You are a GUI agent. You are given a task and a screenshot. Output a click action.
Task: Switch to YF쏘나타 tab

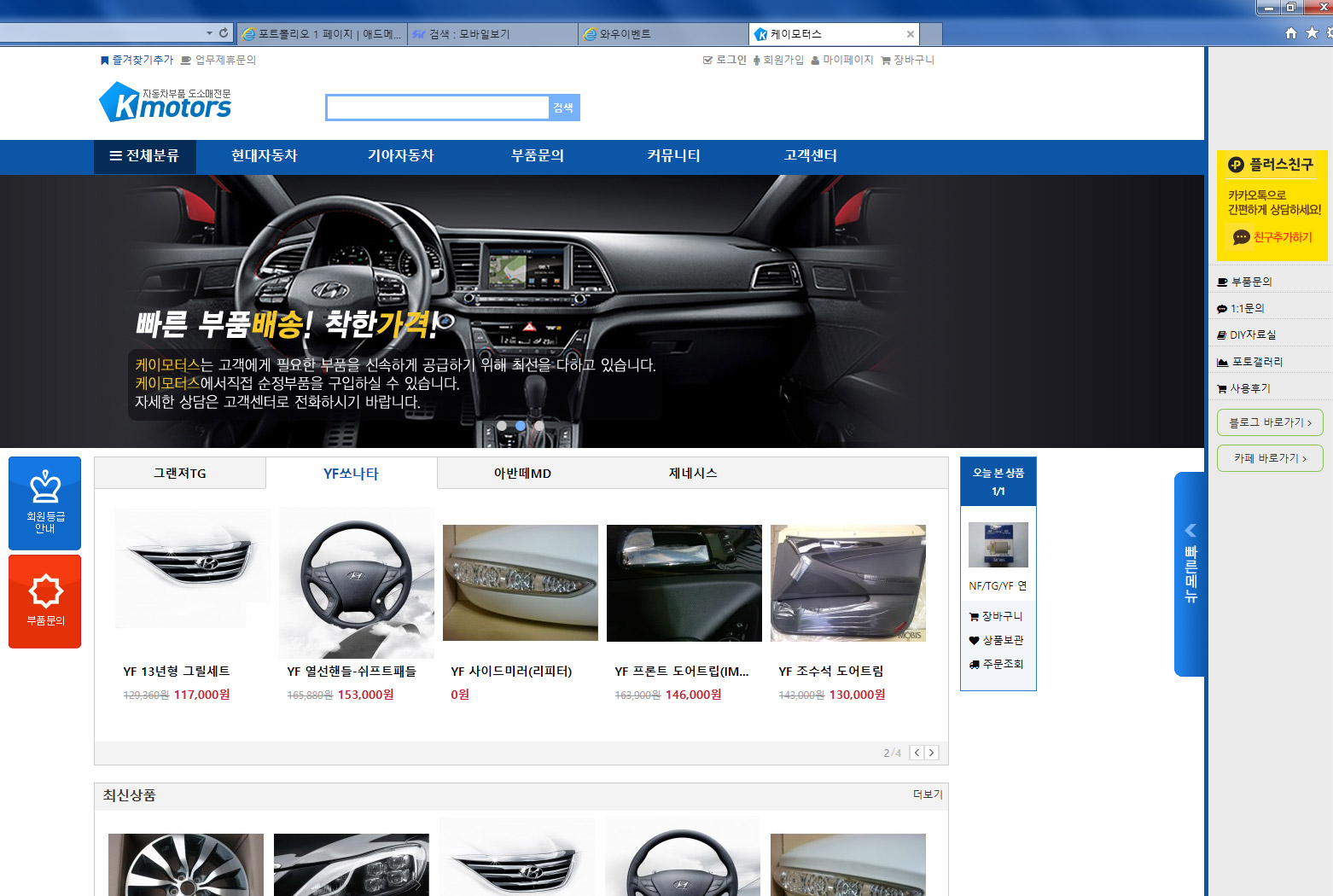[x=352, y=473]
